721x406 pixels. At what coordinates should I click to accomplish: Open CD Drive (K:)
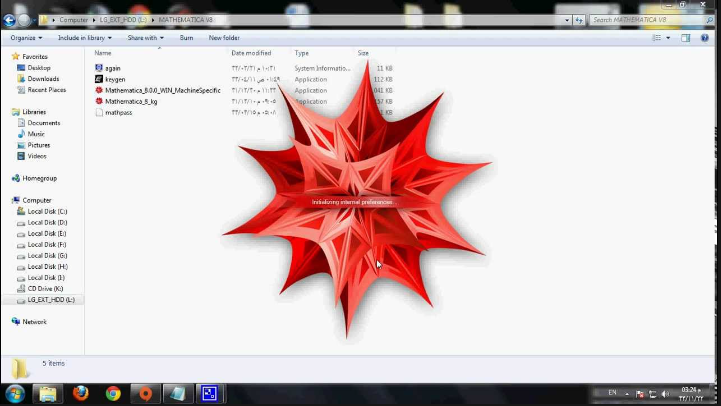click(x=45, y=289)
